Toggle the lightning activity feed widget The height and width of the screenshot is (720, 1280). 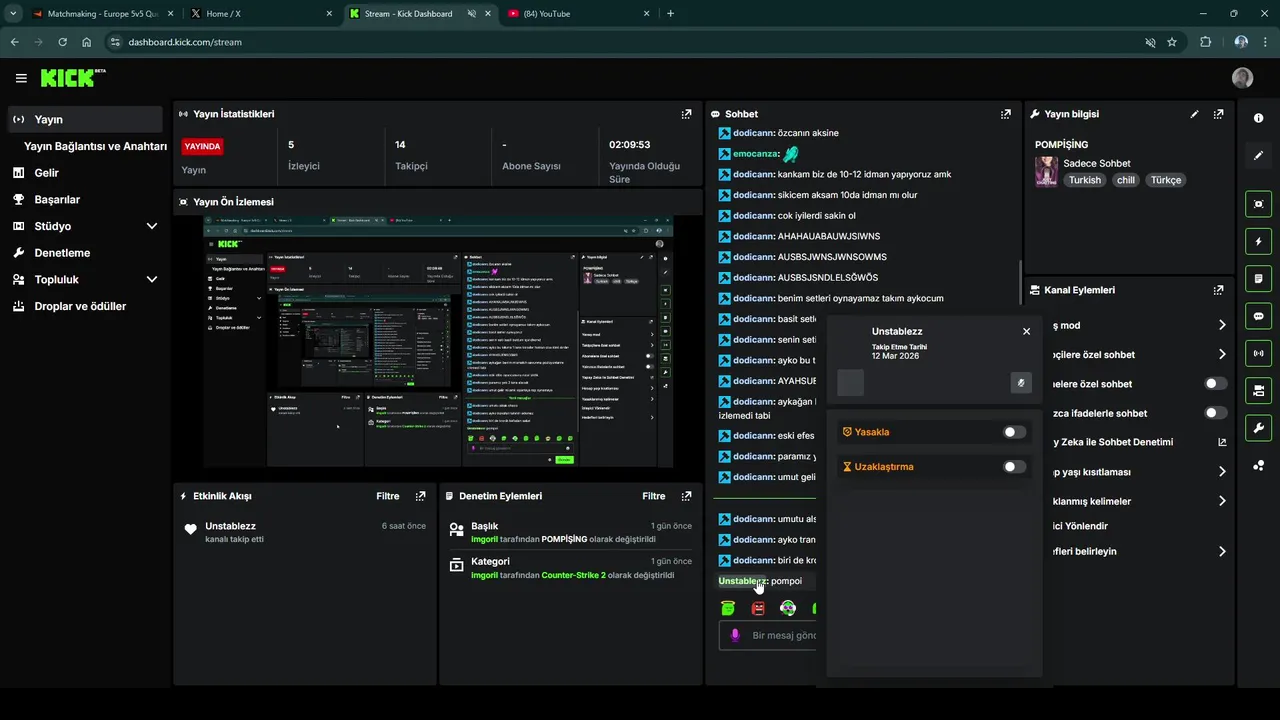click(x=1258, y=241)
